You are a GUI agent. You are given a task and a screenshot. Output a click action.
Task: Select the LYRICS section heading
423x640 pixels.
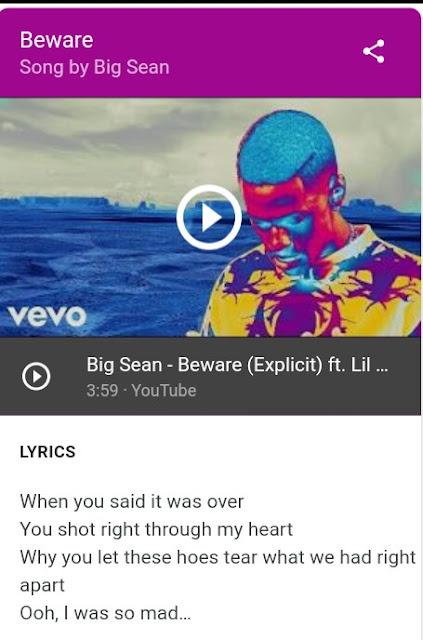point(47,452)
